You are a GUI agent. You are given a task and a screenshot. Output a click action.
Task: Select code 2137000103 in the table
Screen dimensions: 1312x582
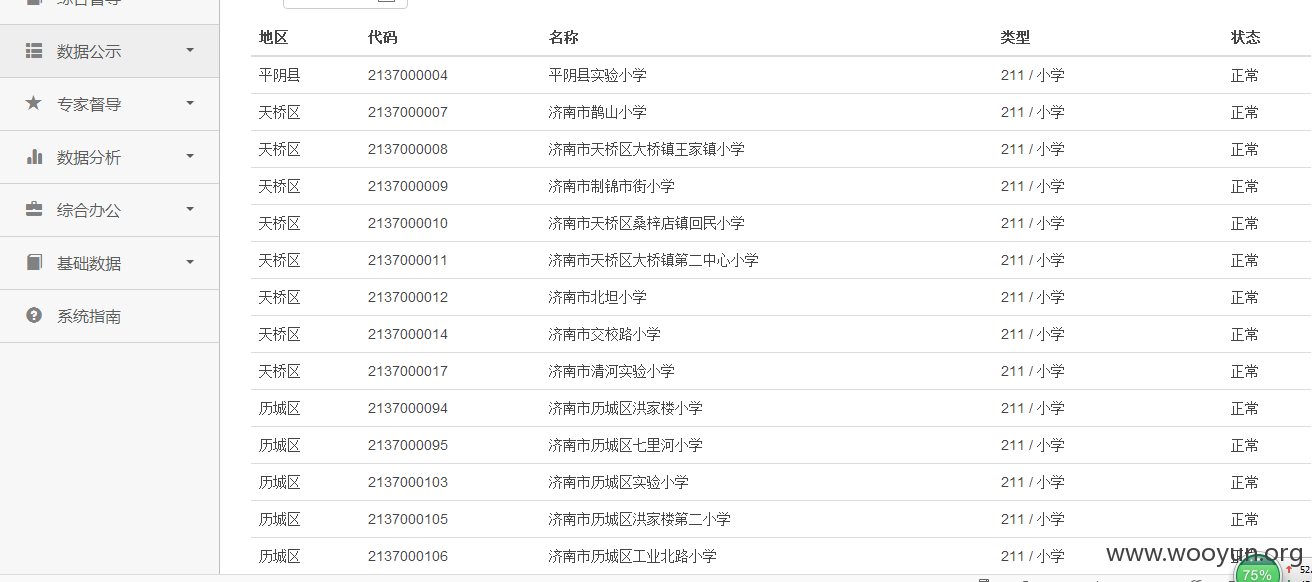point(408,482)
